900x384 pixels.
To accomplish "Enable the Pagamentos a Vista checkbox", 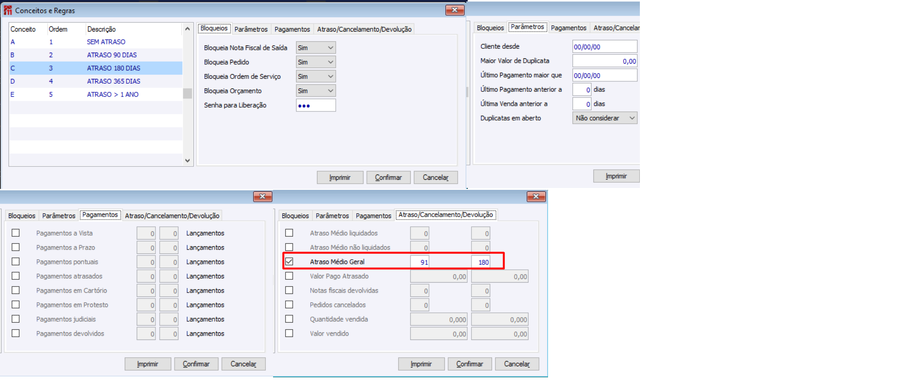I will click(15, 233).
